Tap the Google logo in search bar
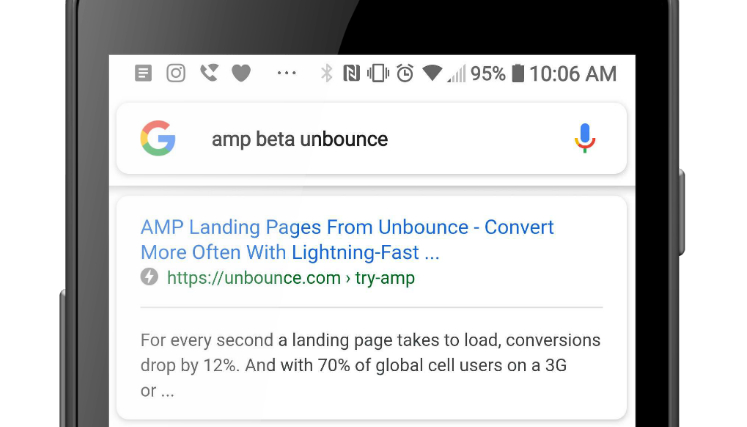Image resolution: width=747 pixels, height=427 pixels. (x=158, y=138)
